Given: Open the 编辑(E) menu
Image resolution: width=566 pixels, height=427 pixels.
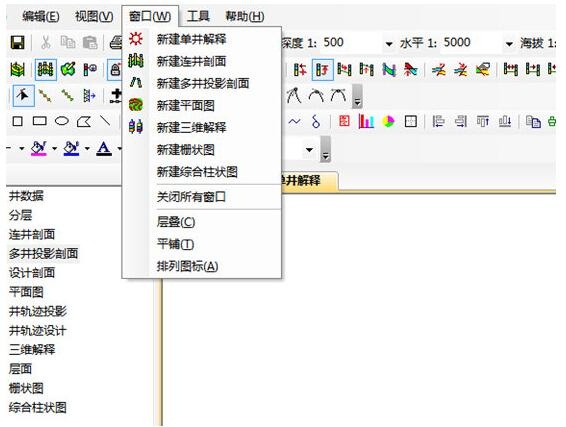Looking at the screenshot, I should 40,17.
